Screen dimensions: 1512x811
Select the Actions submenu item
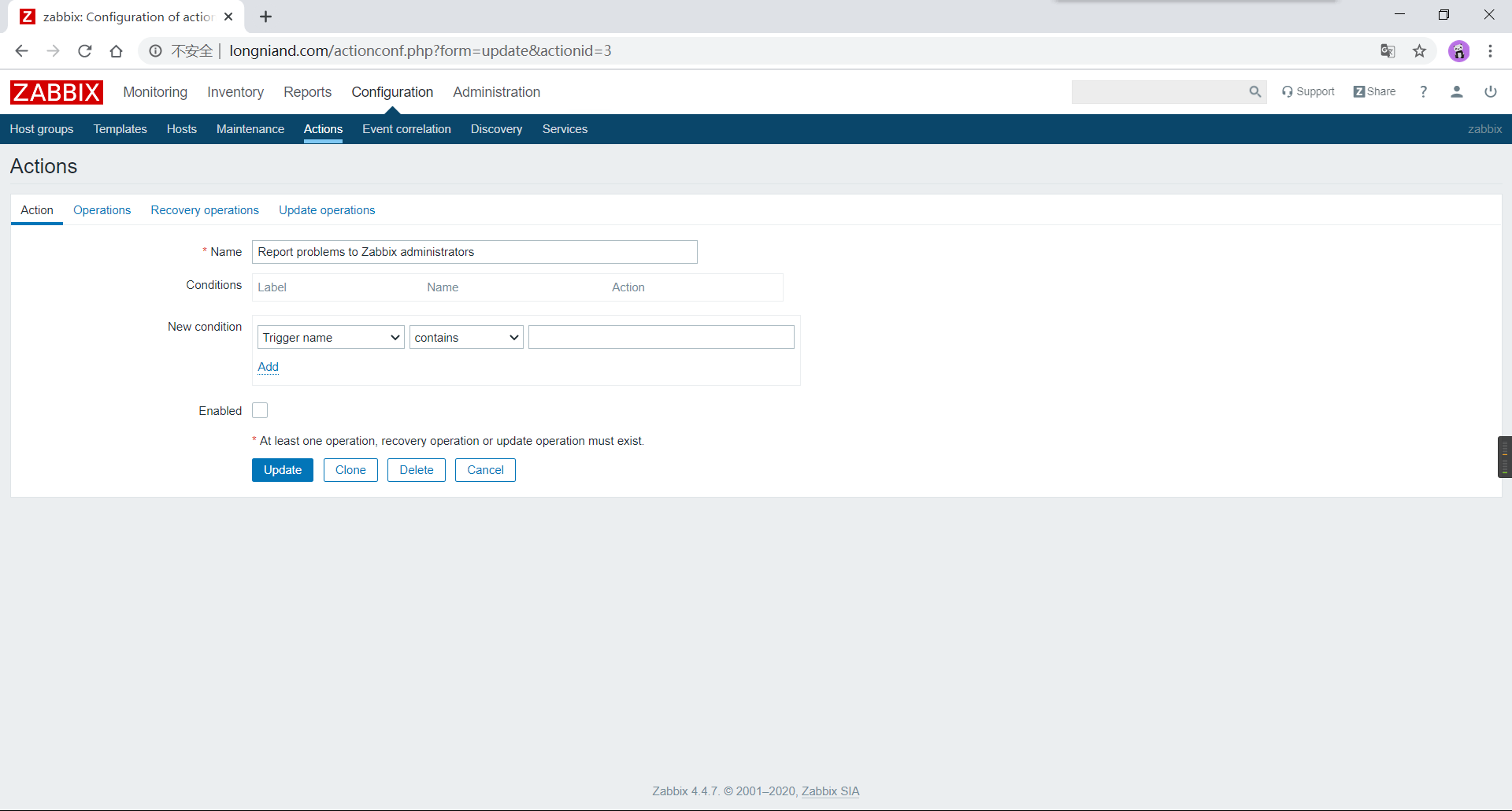click(323, 129)
